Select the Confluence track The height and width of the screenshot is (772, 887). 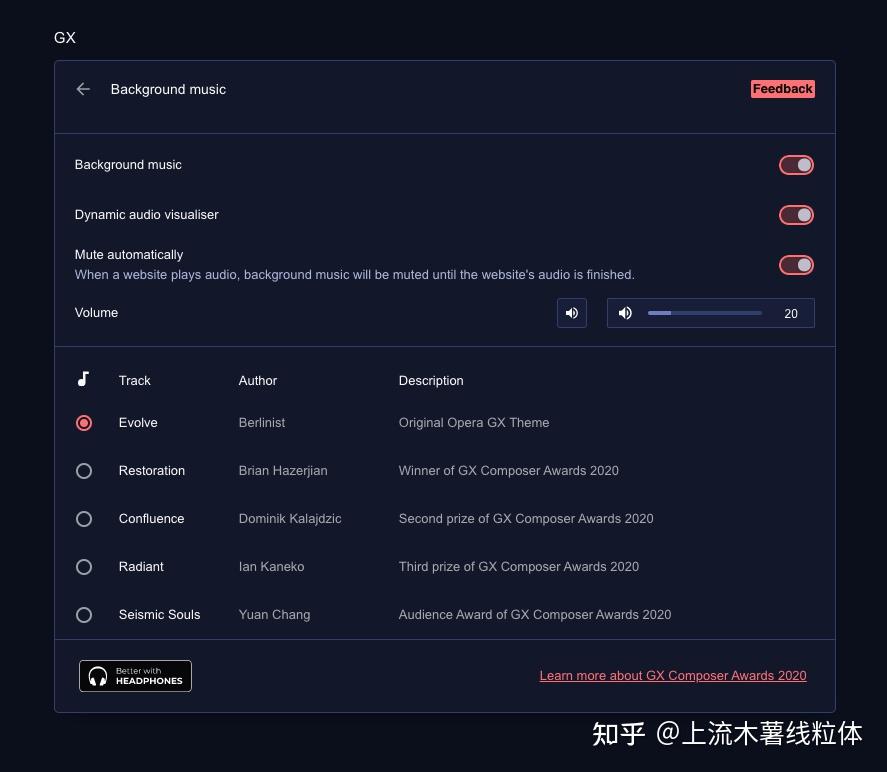point(84,518)
